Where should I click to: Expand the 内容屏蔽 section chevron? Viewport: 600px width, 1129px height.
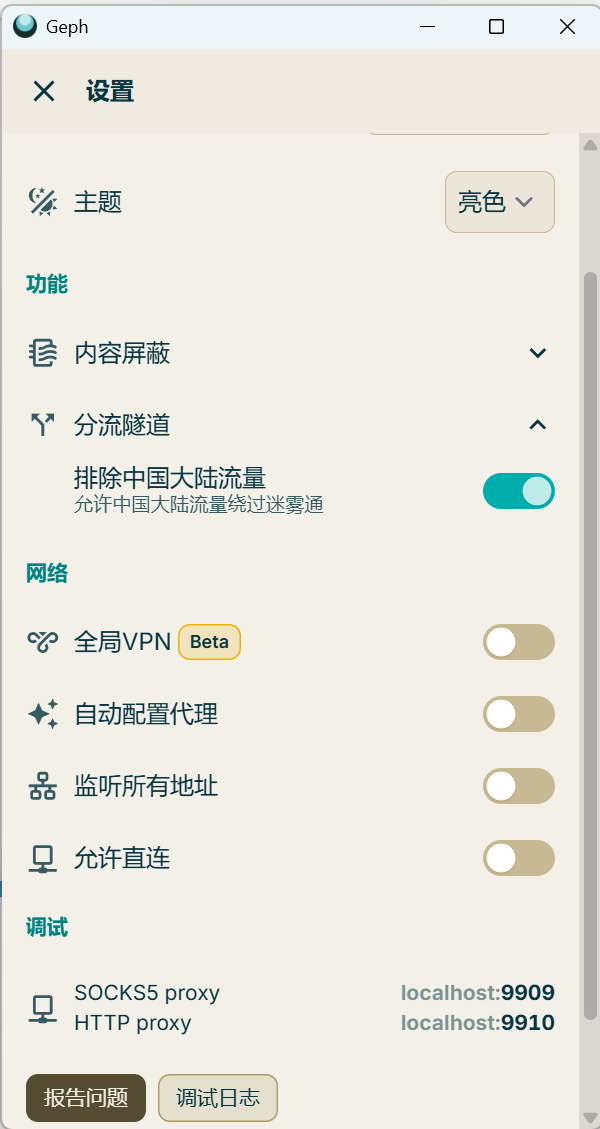(x=538, y=353)
